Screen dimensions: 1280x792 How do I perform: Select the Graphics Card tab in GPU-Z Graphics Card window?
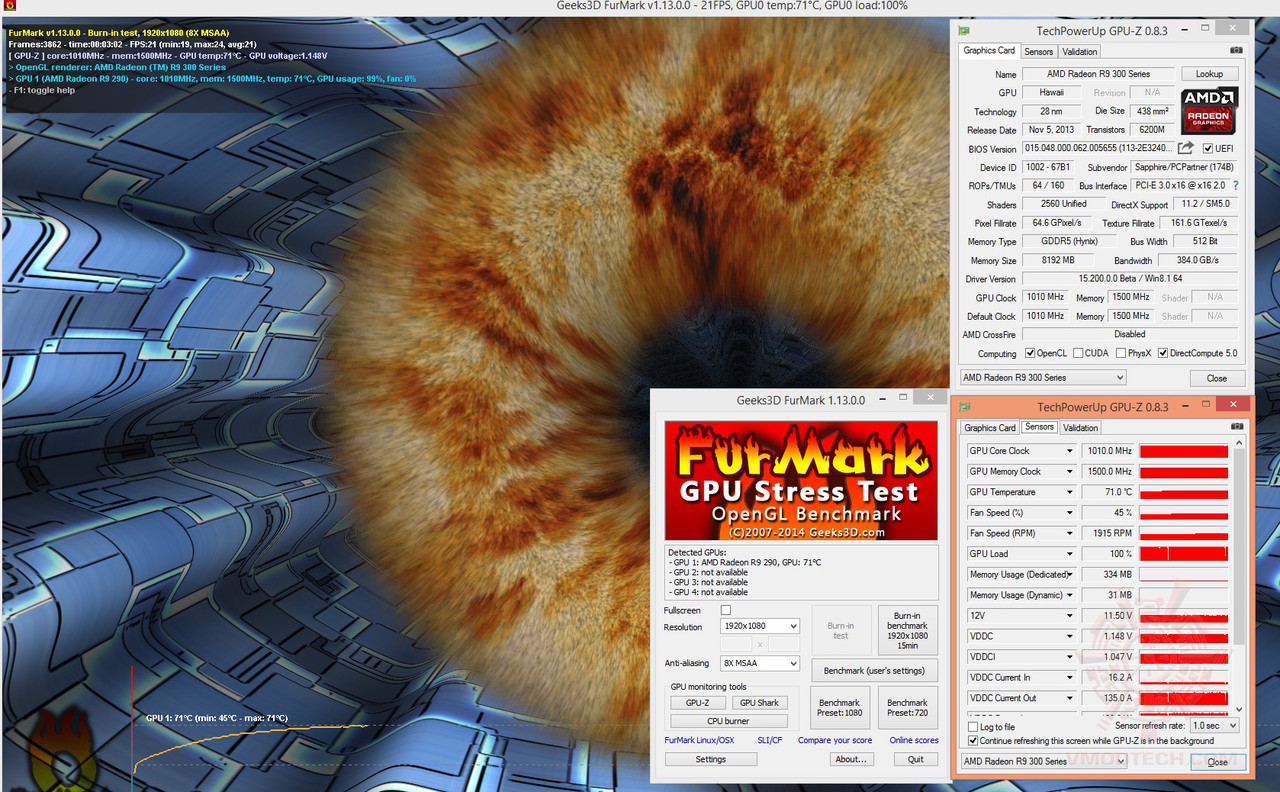(x=989, y=50)
